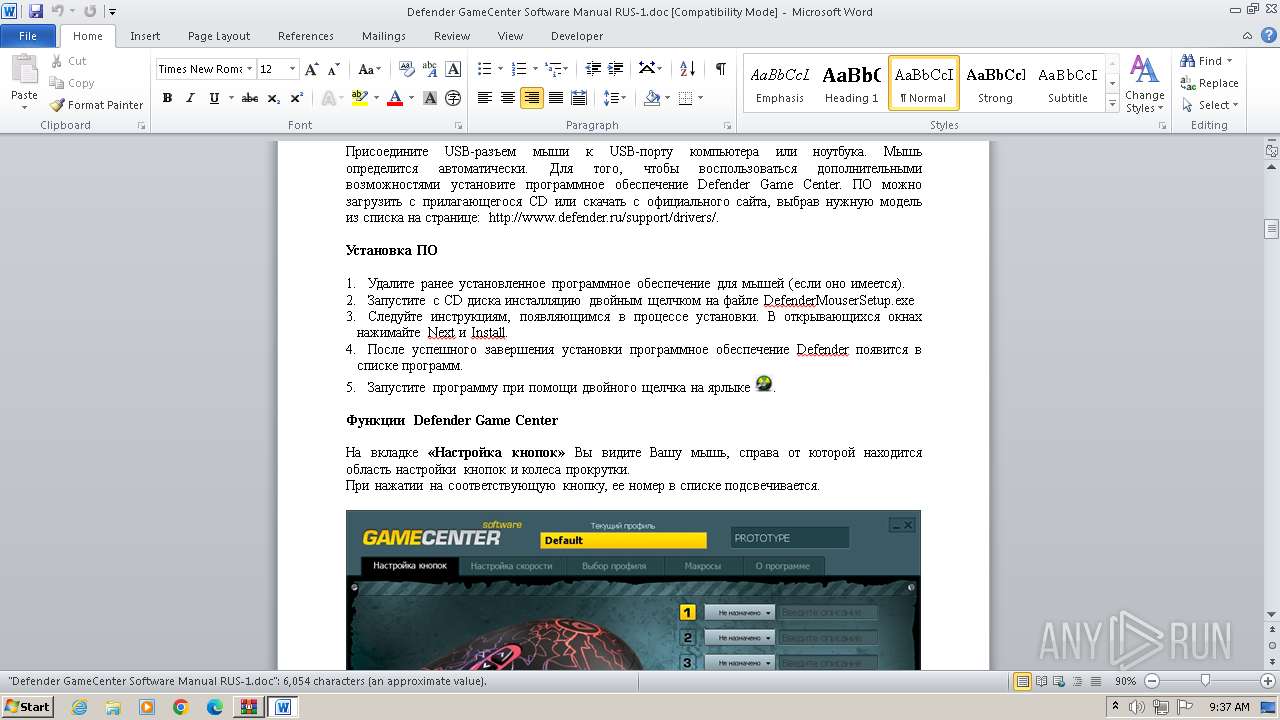The height and width of the screenshot is (720, 1280).
Task: Select the Strong style
Action: 995,83
